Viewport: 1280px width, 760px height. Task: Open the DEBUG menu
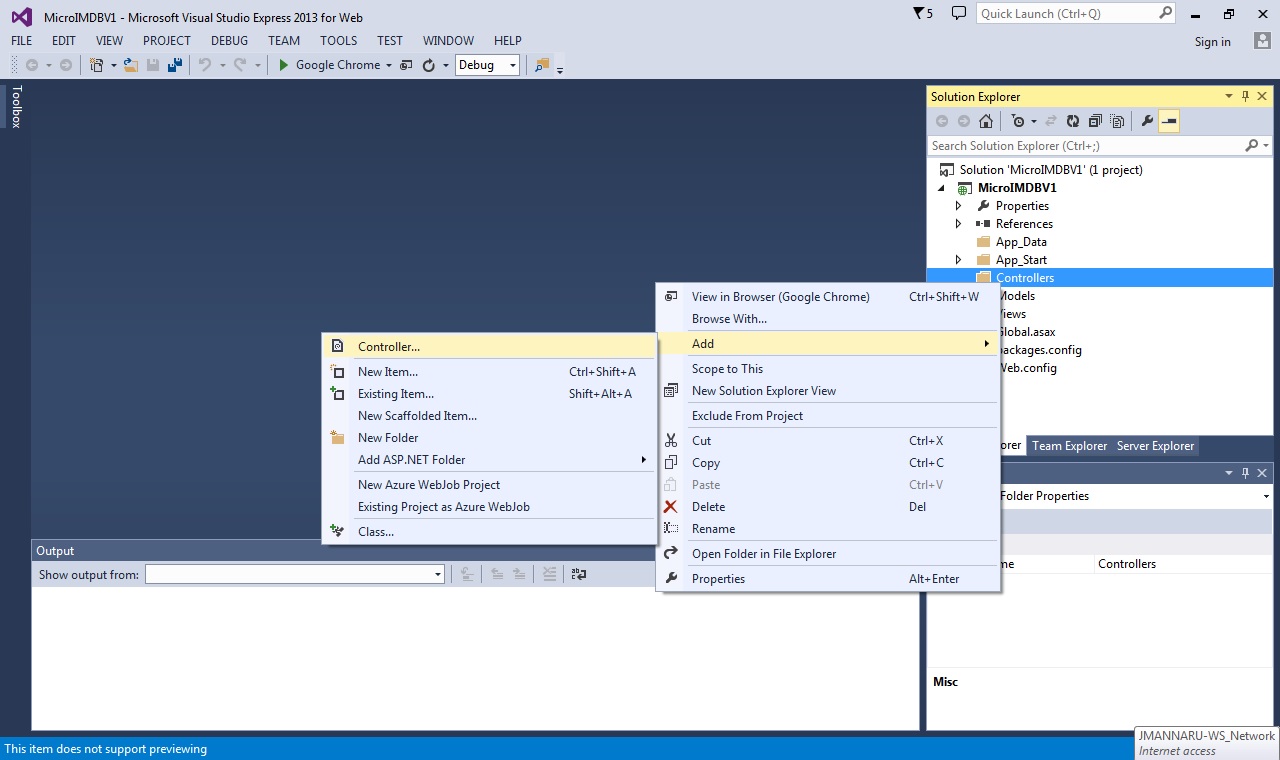[x=229, y=41]
